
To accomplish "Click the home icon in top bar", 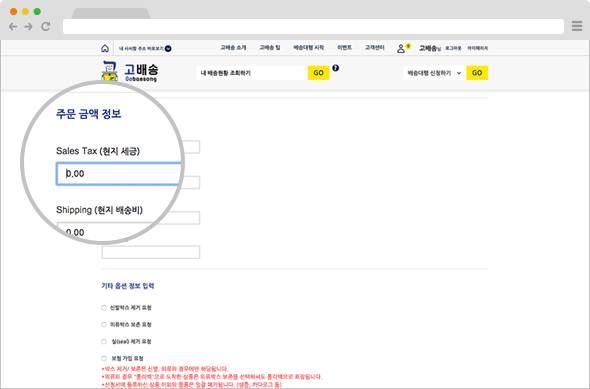I will pyautogui.click(x=105, y=48).
